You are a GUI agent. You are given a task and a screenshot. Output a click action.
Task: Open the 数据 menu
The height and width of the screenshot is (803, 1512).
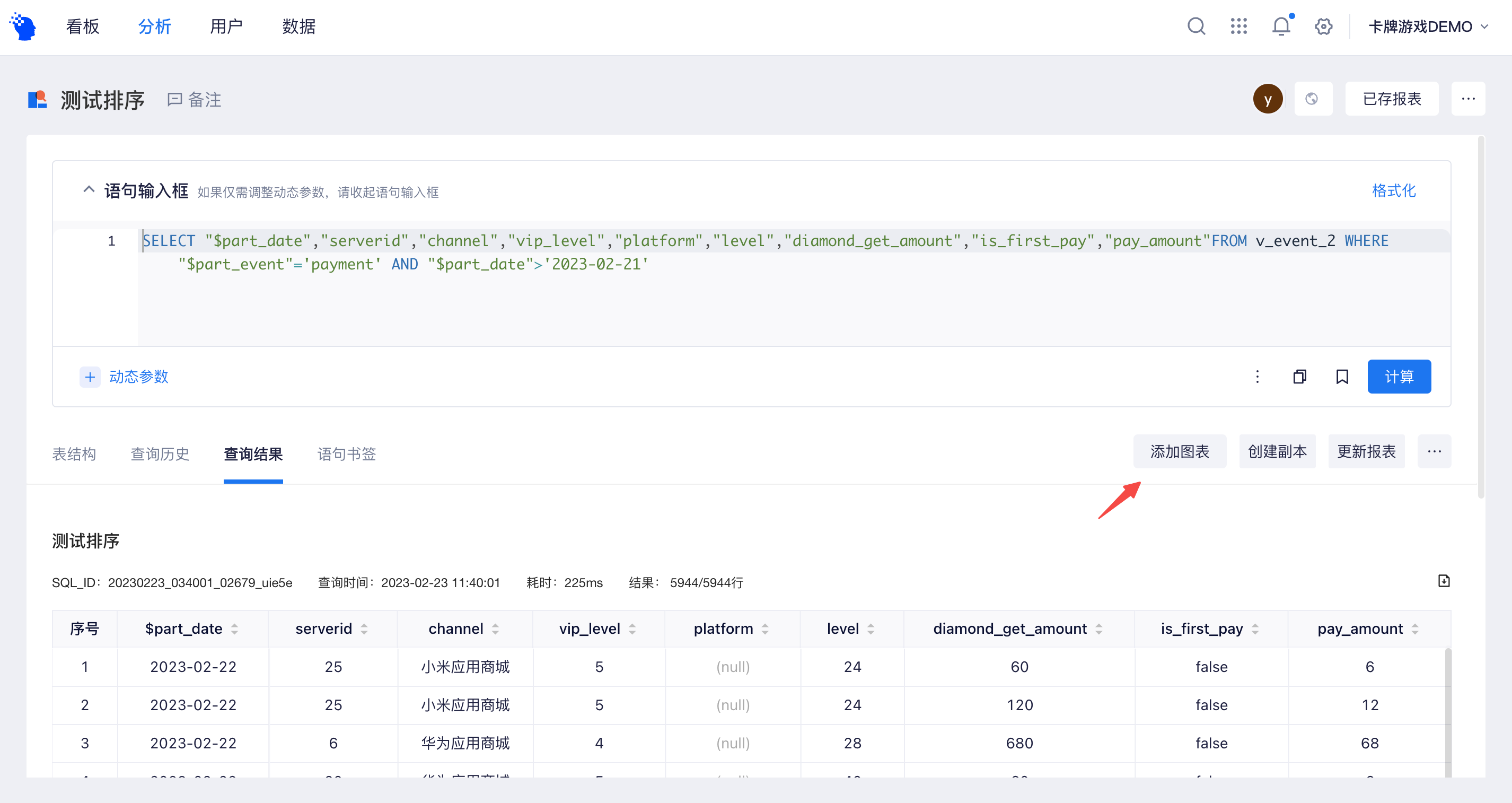coord(299,27)
